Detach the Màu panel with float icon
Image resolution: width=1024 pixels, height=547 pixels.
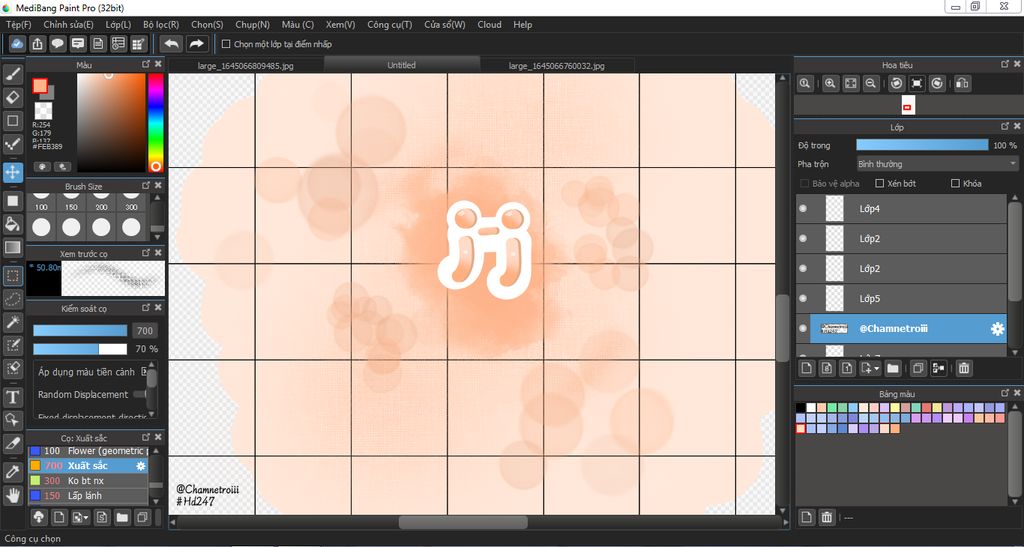[146, 64]
